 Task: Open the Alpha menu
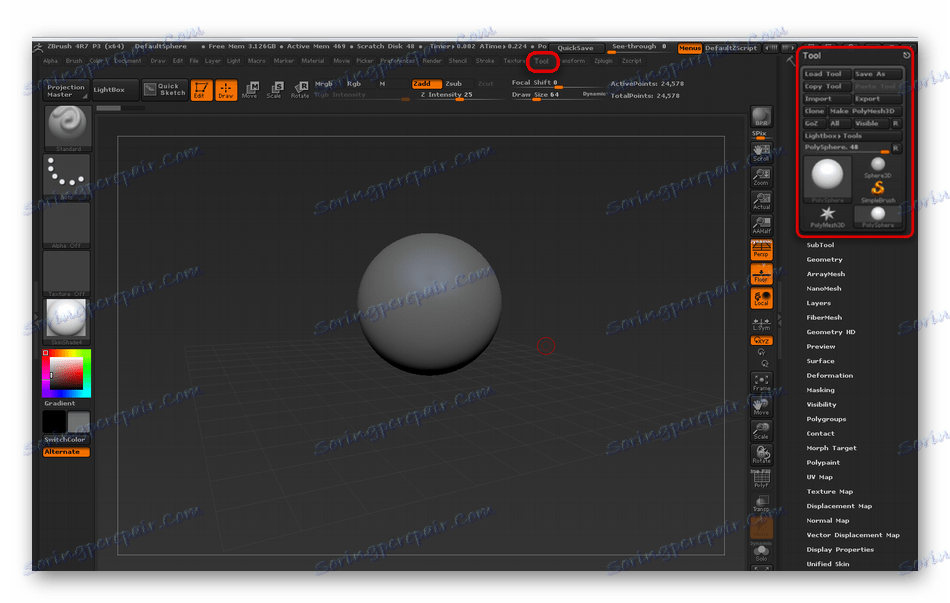(x=50, y=61)
